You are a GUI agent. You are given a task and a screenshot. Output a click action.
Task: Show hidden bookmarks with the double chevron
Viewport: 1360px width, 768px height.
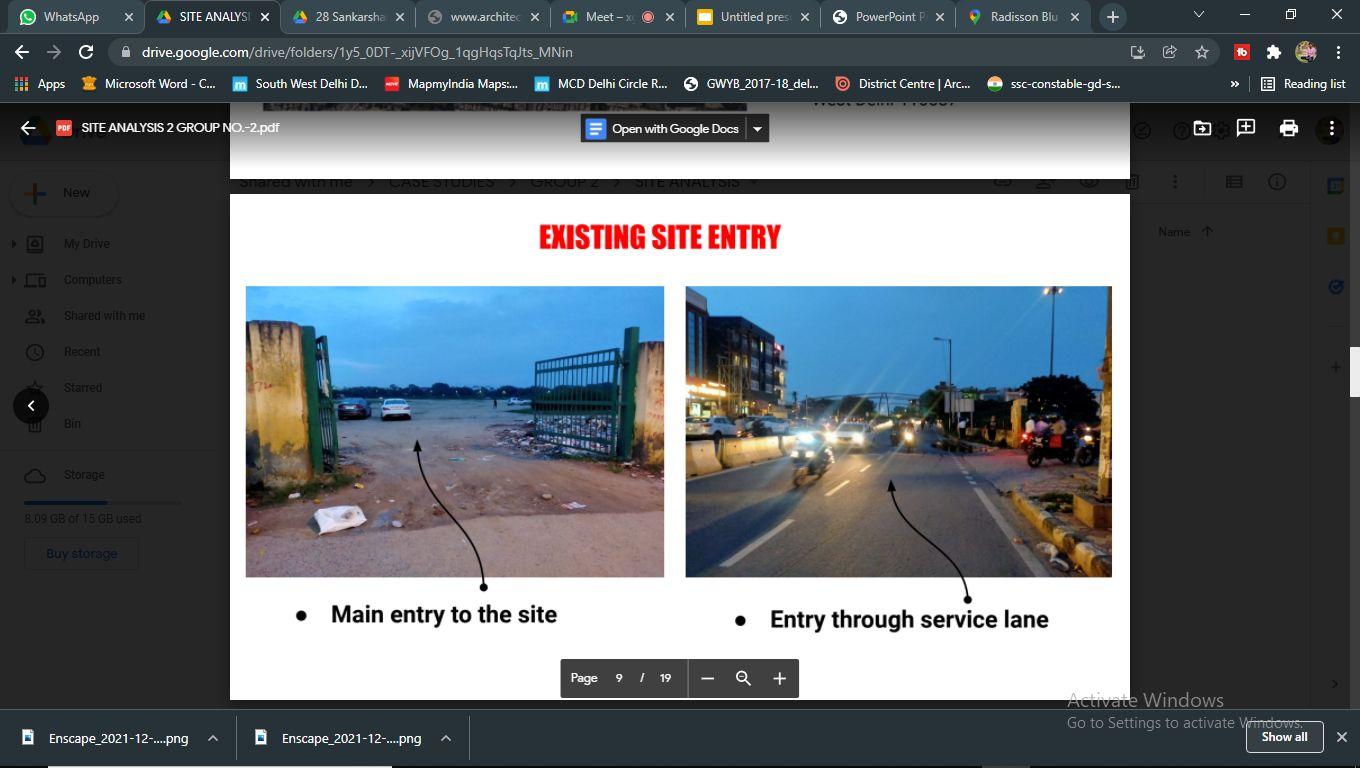point(1235,84)
